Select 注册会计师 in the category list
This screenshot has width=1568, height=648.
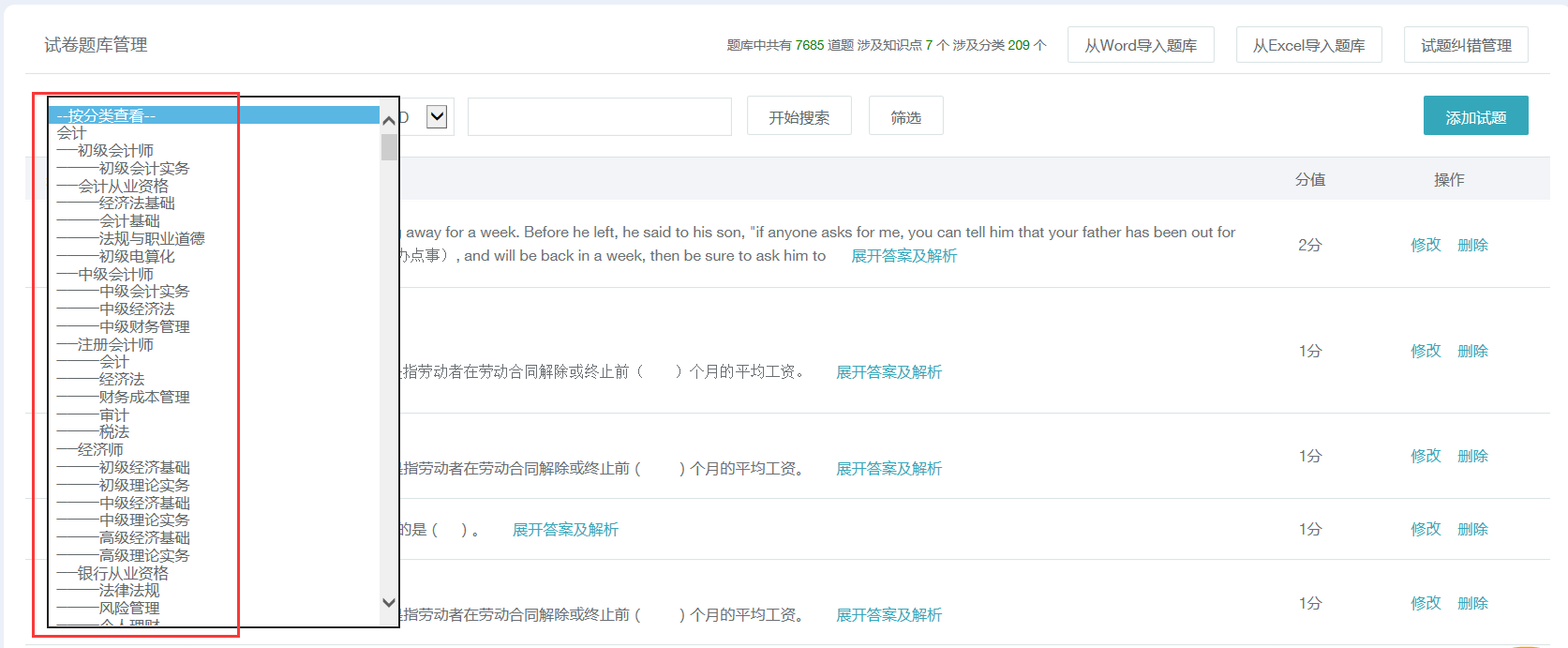115,345
